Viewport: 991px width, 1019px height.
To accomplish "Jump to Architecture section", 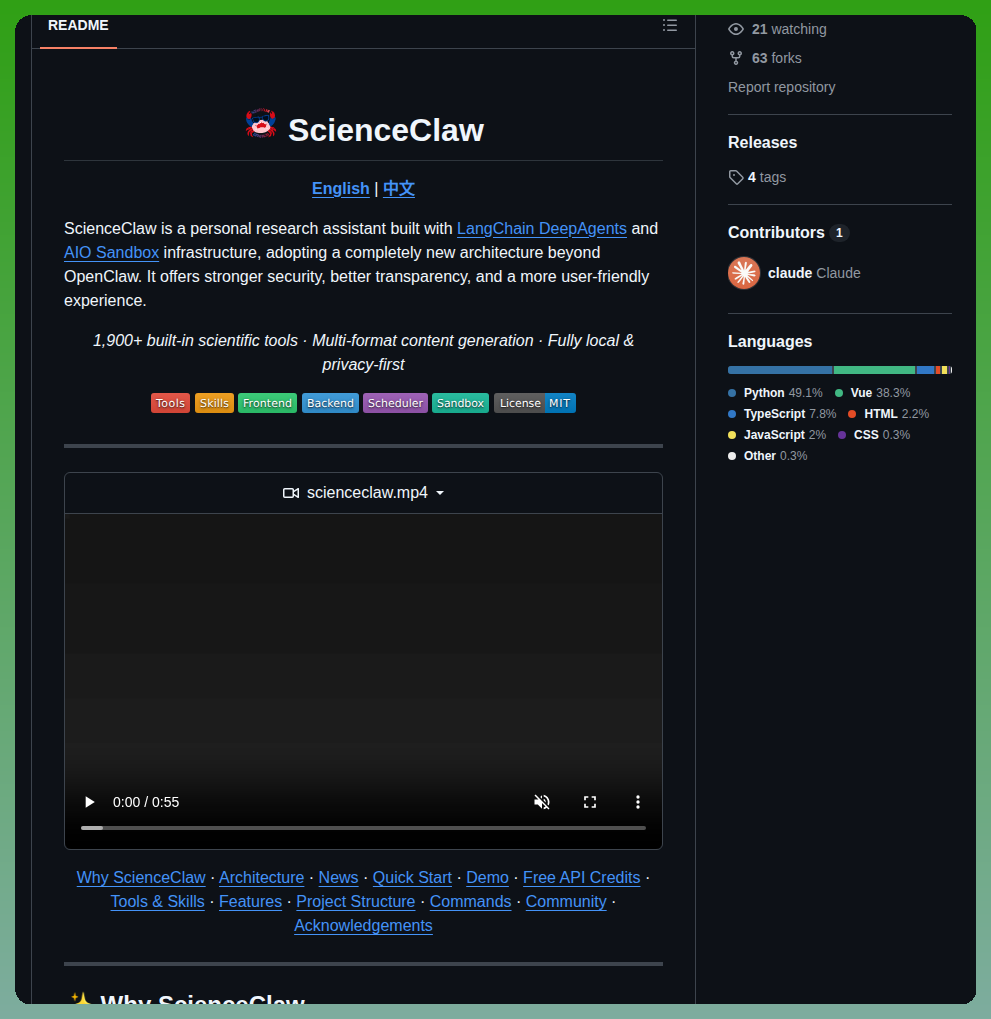I will [261, 877].
